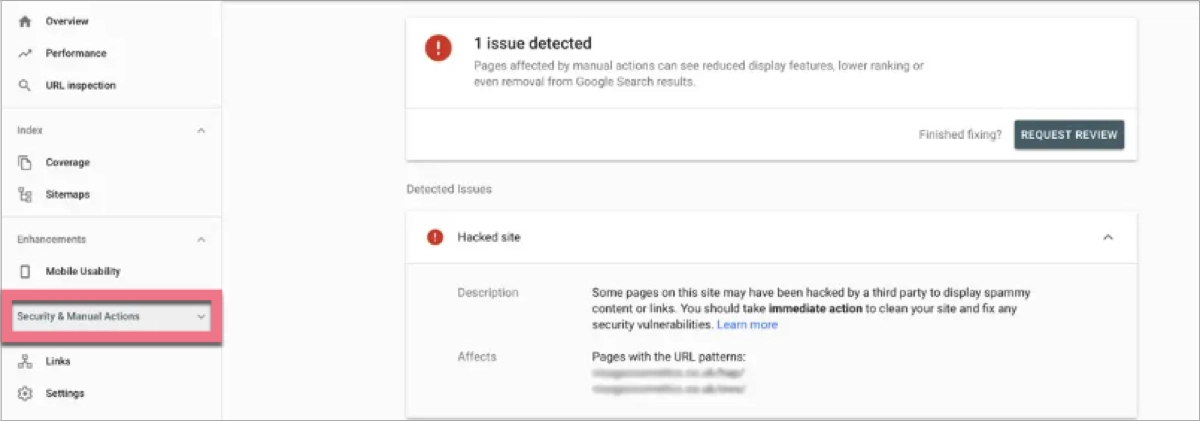1200x421 pixels.
Task: Click the Performance trend icon
Action: (x=25, y=53)
